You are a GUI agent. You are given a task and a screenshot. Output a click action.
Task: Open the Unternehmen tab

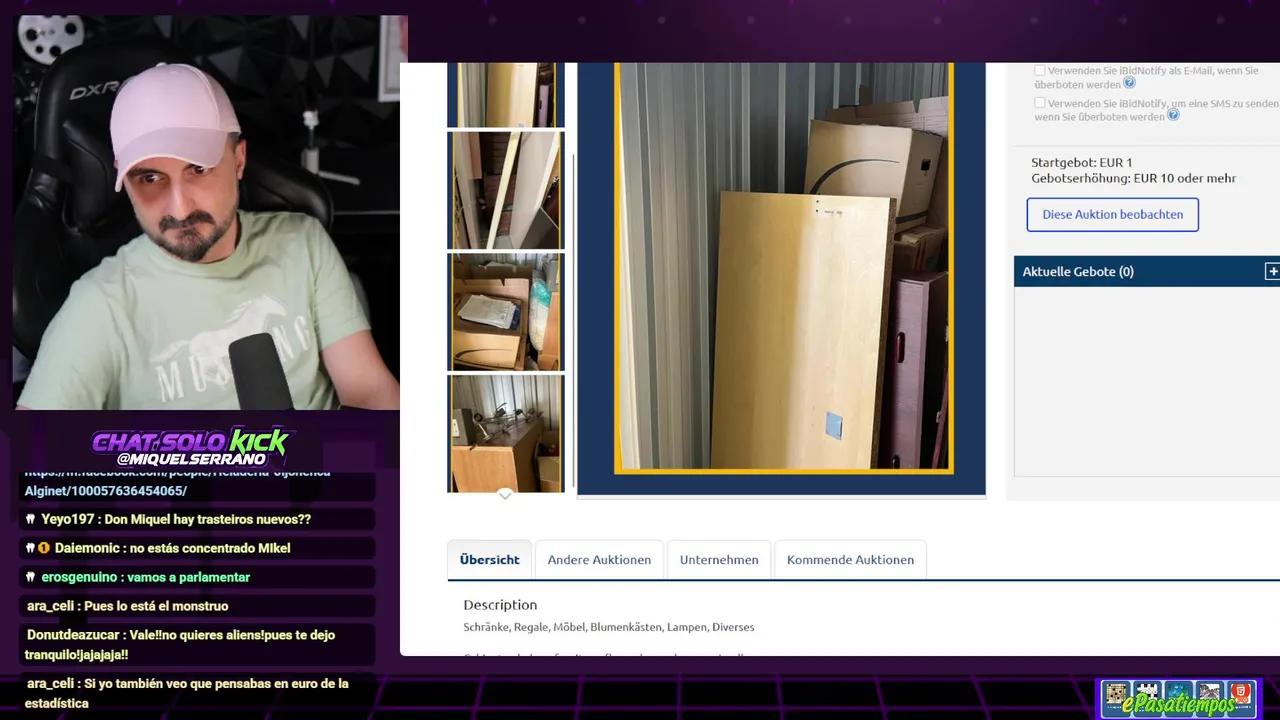pos(719,560)
